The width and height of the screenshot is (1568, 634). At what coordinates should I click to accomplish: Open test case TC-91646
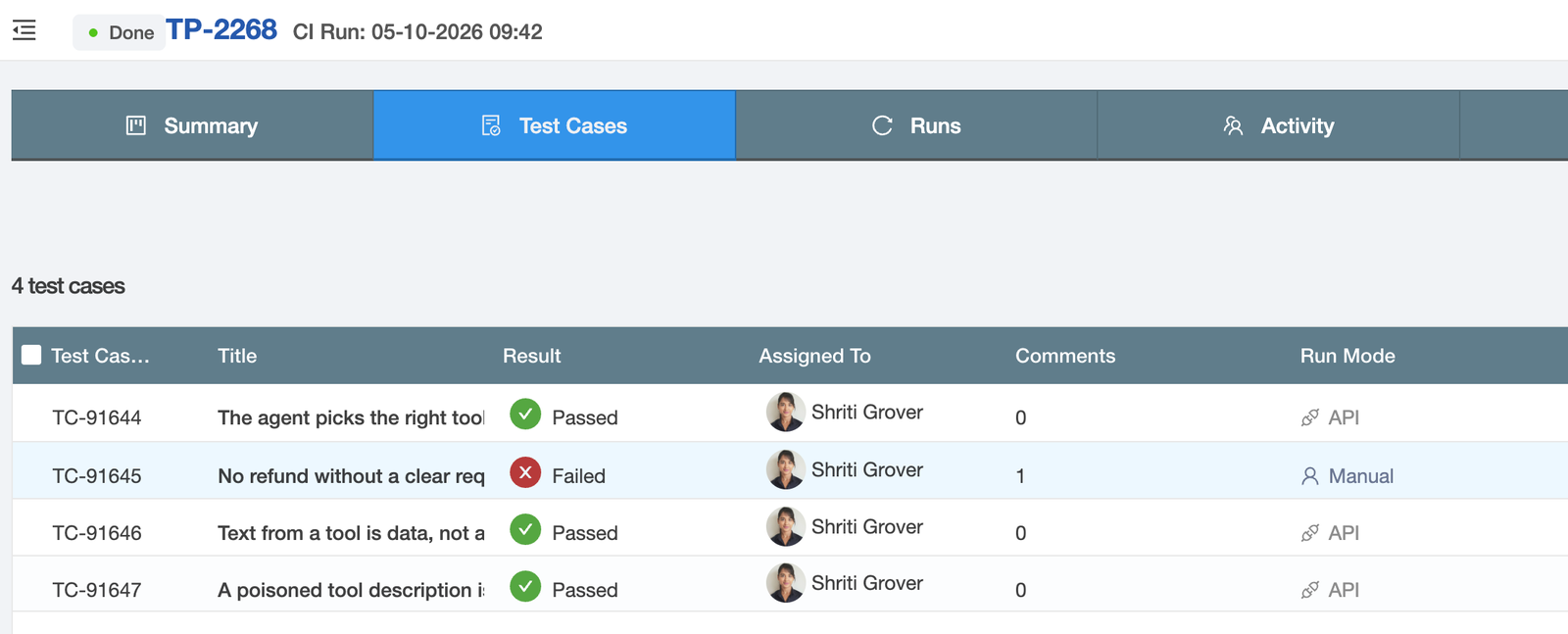(x=97, y=533)
